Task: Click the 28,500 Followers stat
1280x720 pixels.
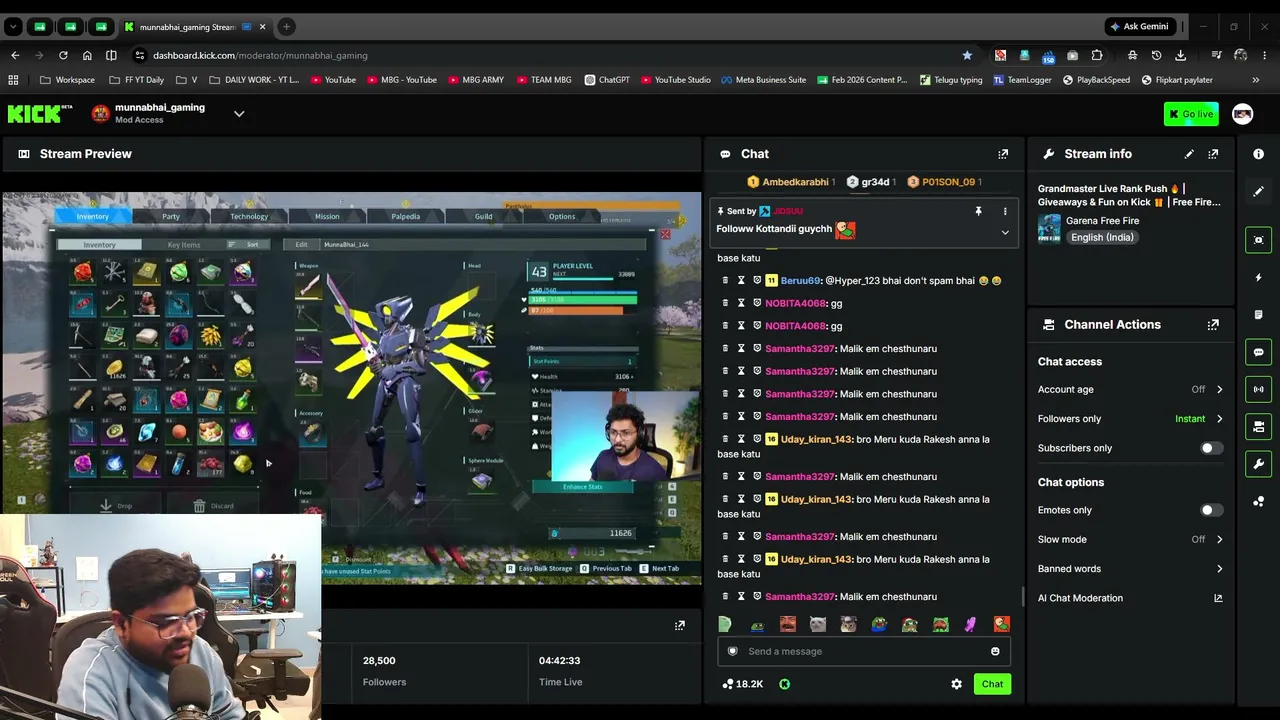Action: 385,671
